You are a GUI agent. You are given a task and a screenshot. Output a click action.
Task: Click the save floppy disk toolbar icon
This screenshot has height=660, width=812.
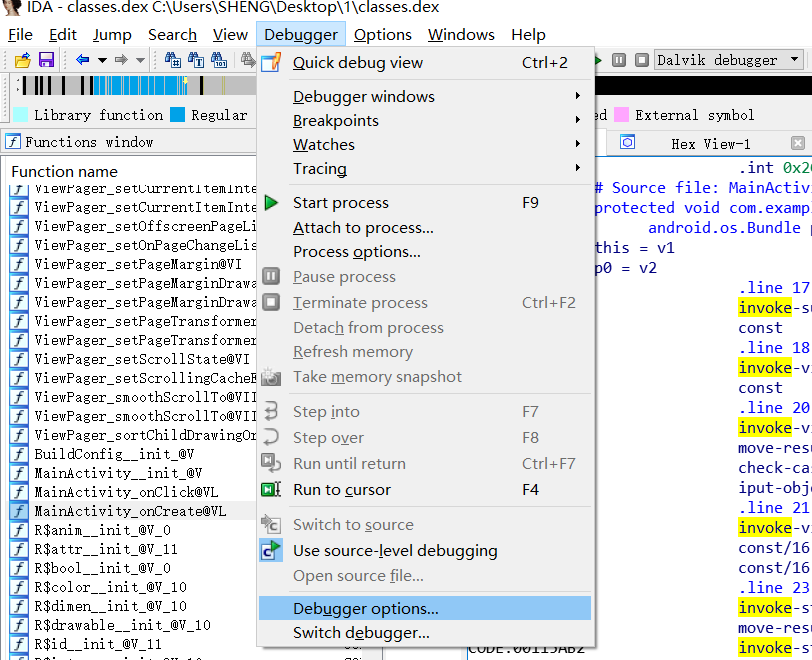point(47,60)
